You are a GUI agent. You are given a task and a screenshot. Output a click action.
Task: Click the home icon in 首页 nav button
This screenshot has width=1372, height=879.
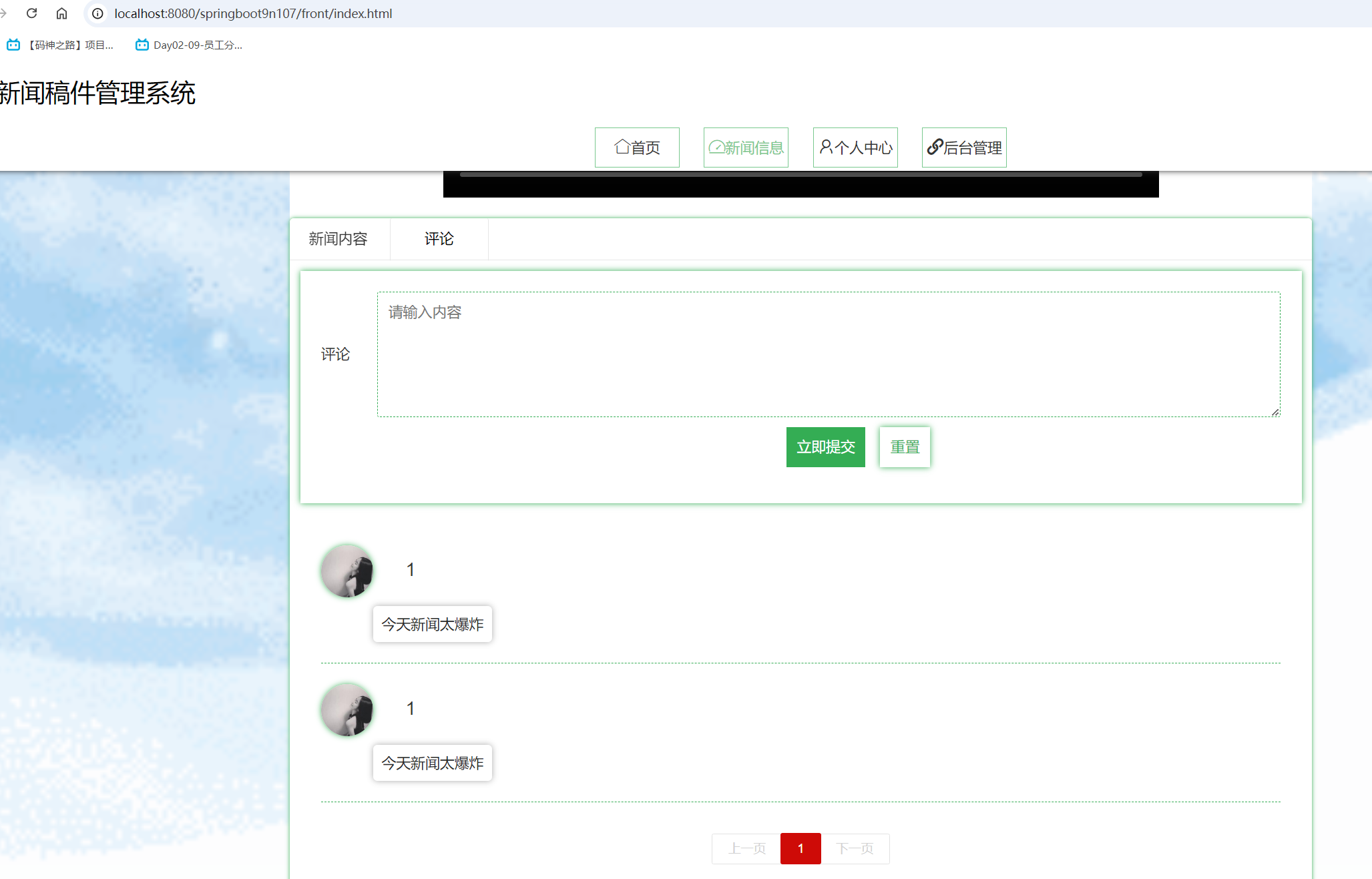click(x=622, y=147)
